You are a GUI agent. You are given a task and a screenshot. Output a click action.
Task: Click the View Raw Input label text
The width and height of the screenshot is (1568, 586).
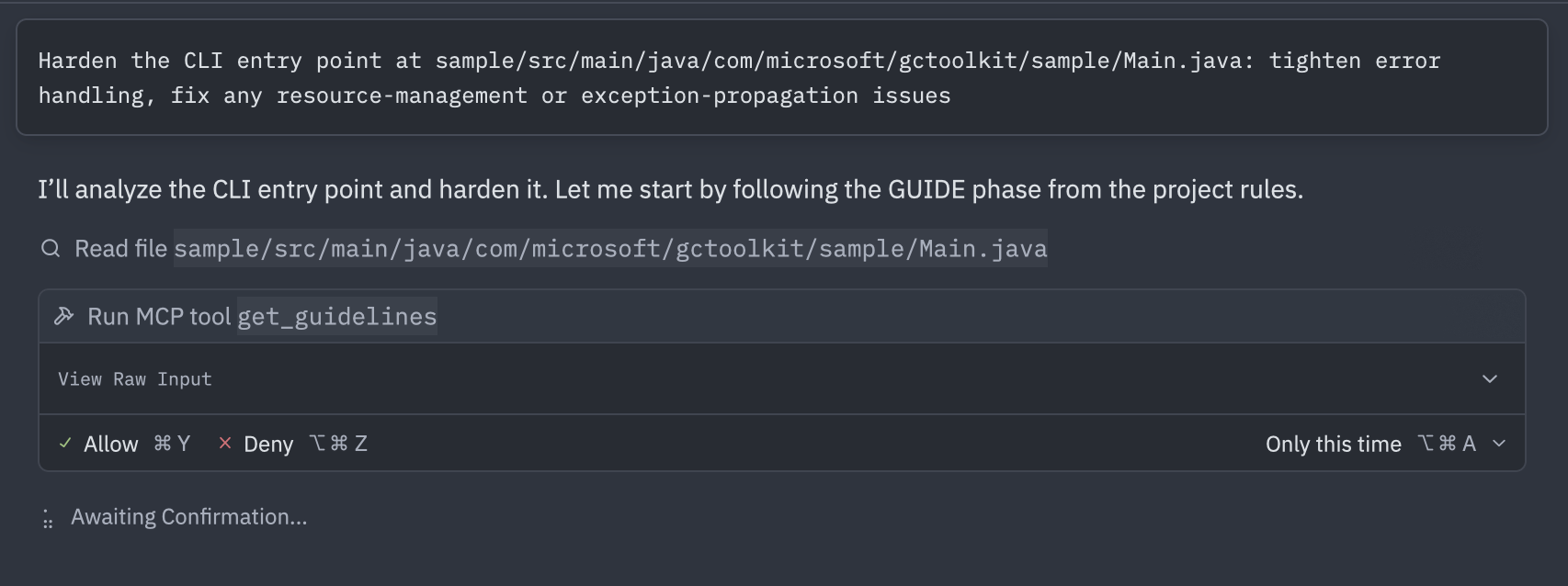click(135, 379)
